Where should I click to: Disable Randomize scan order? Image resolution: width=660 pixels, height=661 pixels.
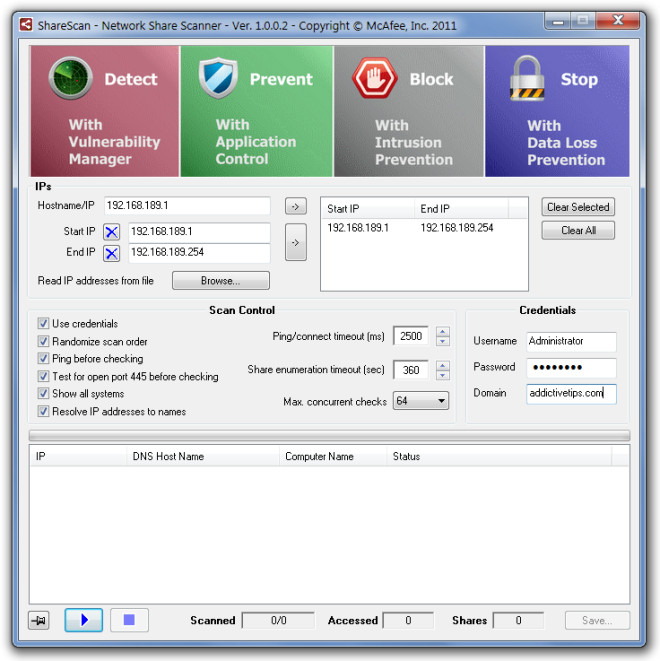point(43,341)
